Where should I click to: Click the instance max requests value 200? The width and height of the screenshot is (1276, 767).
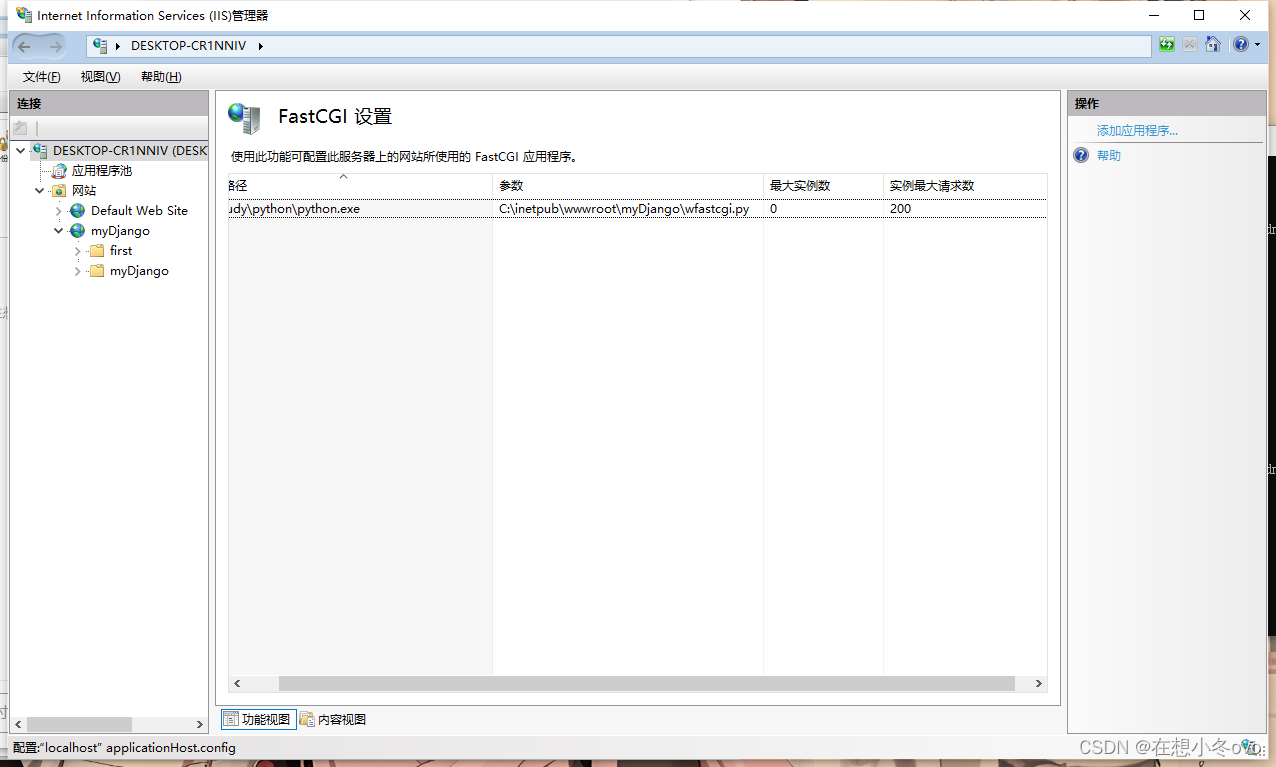coord(900,209)
